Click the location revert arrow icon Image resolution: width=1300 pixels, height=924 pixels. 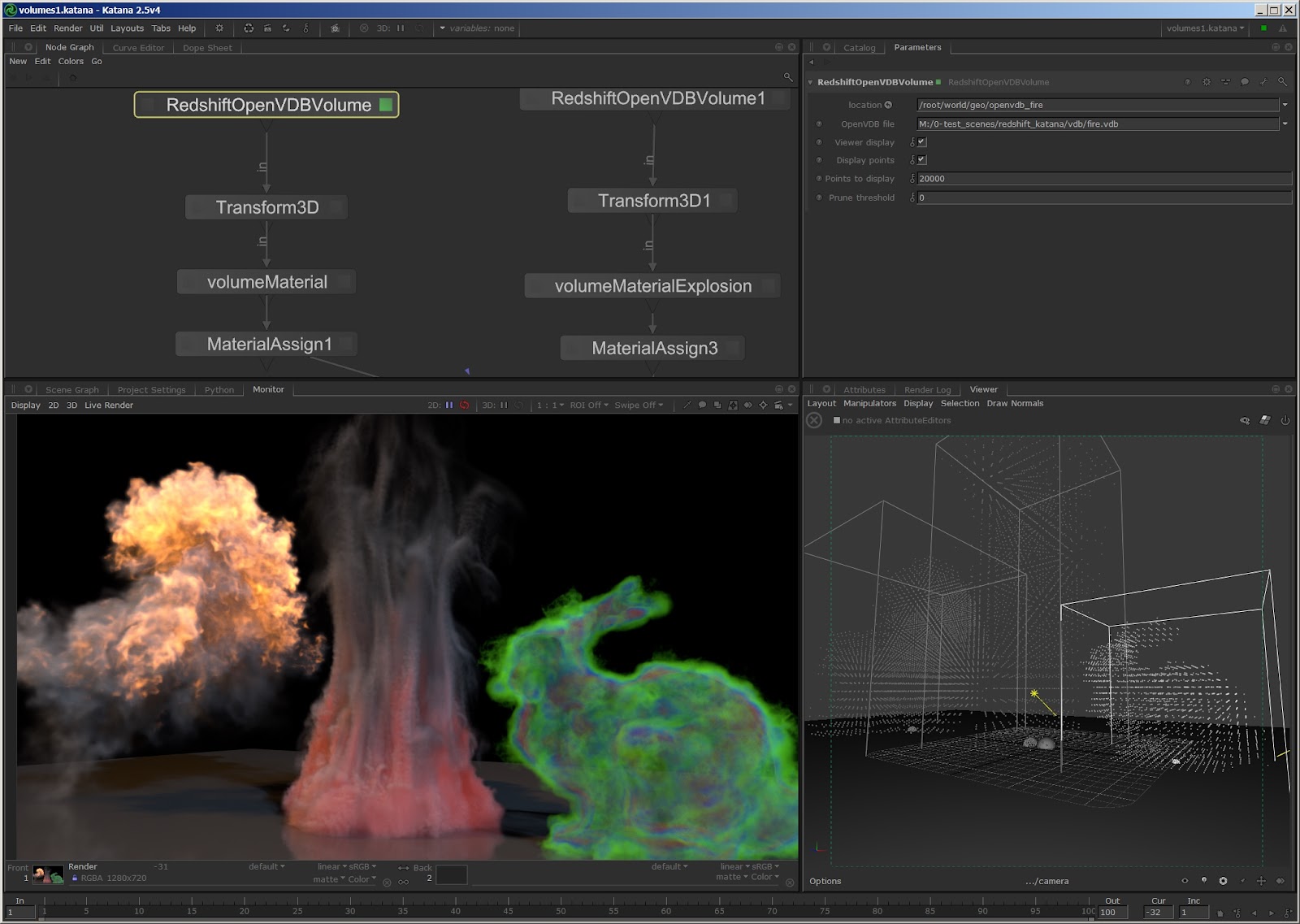point(888,105)
